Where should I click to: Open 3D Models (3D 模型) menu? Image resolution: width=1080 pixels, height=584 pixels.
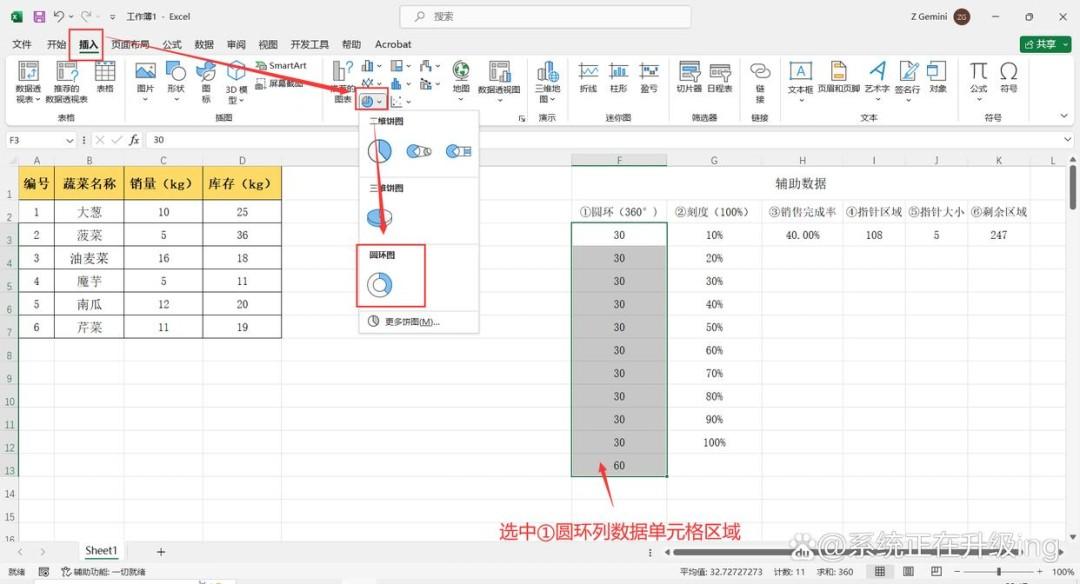click(x=236, y=81)
